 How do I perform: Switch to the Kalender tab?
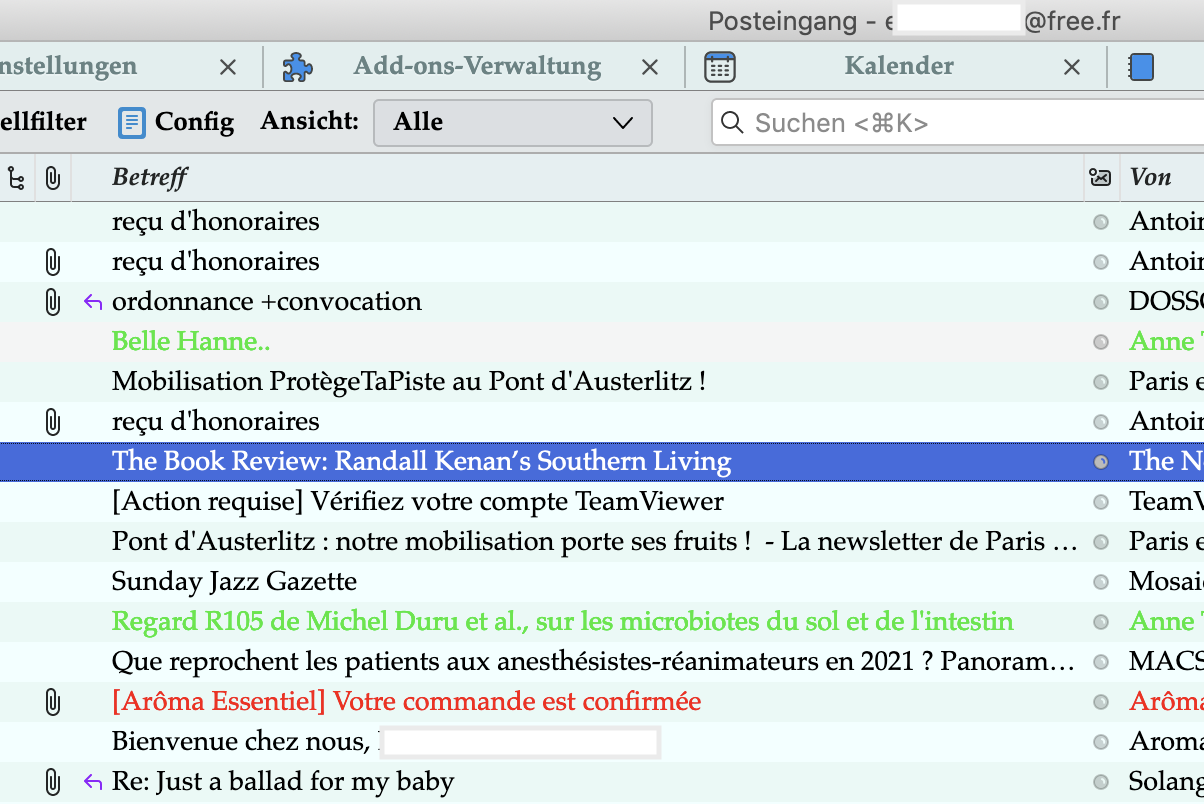[898, 67]
